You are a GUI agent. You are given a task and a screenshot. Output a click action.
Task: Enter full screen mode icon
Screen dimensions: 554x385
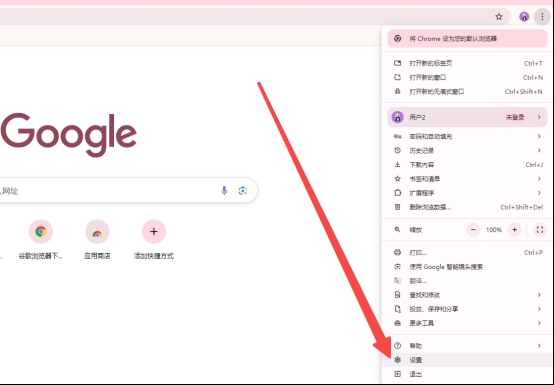tap(540, 230)
